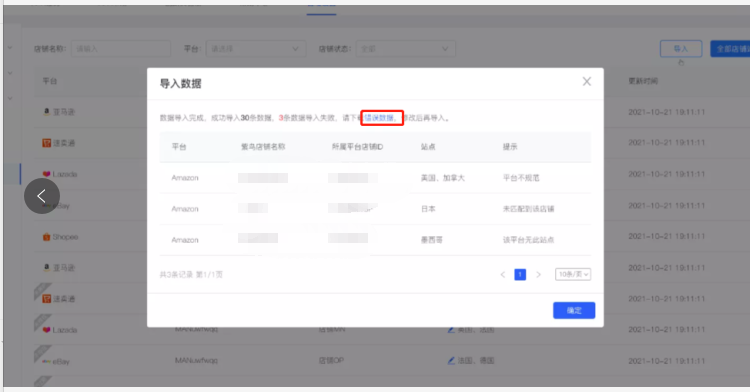Image resolution: width=750 pixels, height=392 pixels.
Task: Click MANuwfwqq in the eBay row
Action: 196,360
